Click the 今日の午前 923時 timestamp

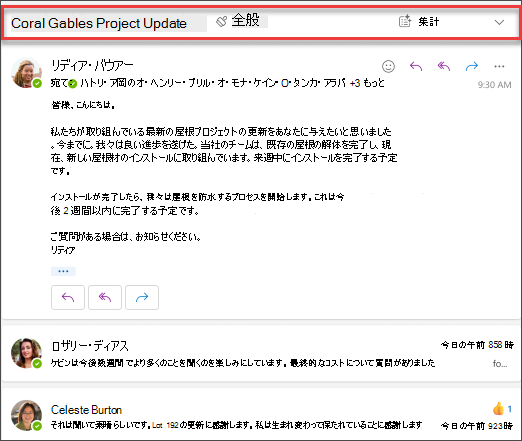pyautogui.click(x=477, y=426)
